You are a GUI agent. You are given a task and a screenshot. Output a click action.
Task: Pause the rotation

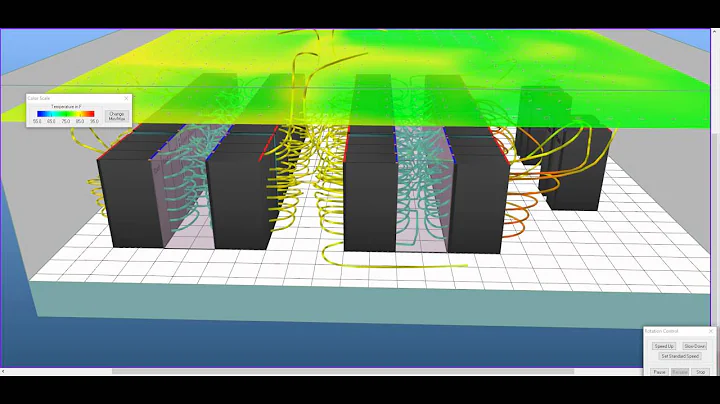point(659,372)
